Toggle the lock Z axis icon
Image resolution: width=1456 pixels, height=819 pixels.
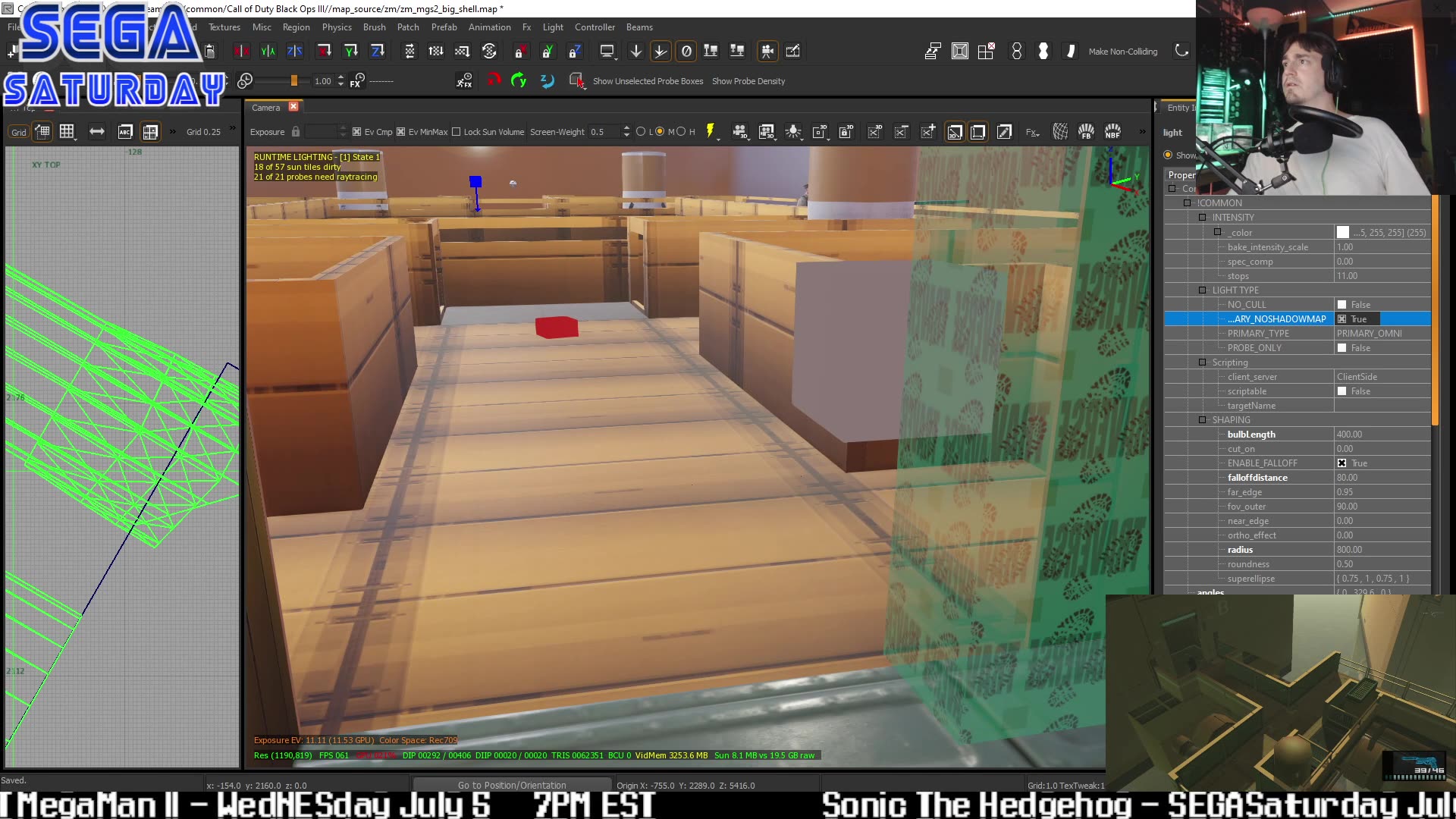(576, 51)
